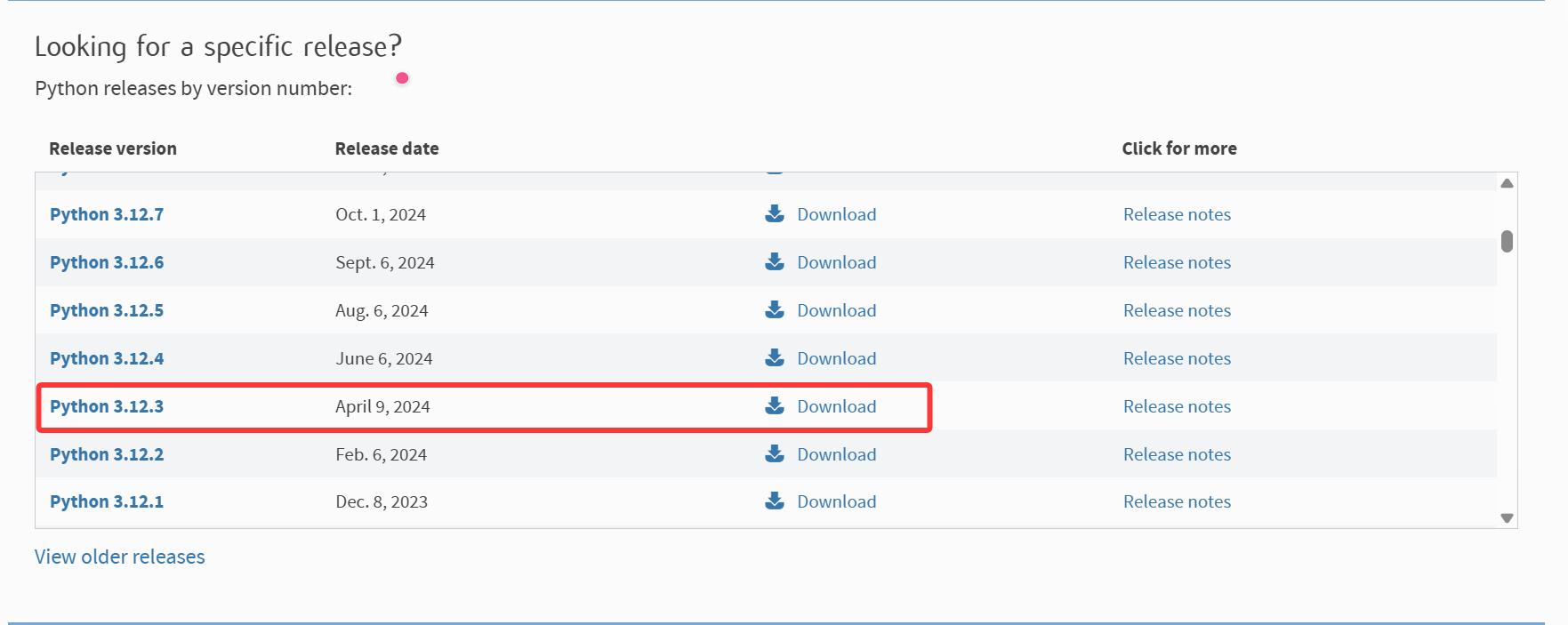Click the download icon for Python 3.12.3
Viewport: 1568px width, 625px height.
coord(775,405)
